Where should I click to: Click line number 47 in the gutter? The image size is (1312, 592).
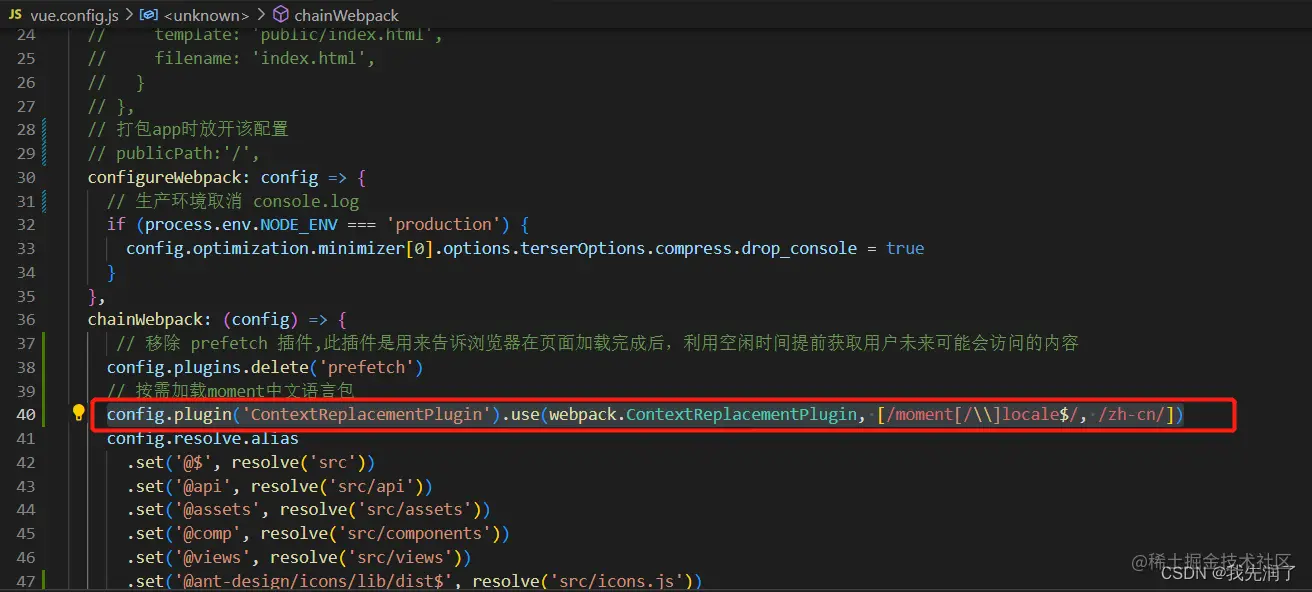26,581
